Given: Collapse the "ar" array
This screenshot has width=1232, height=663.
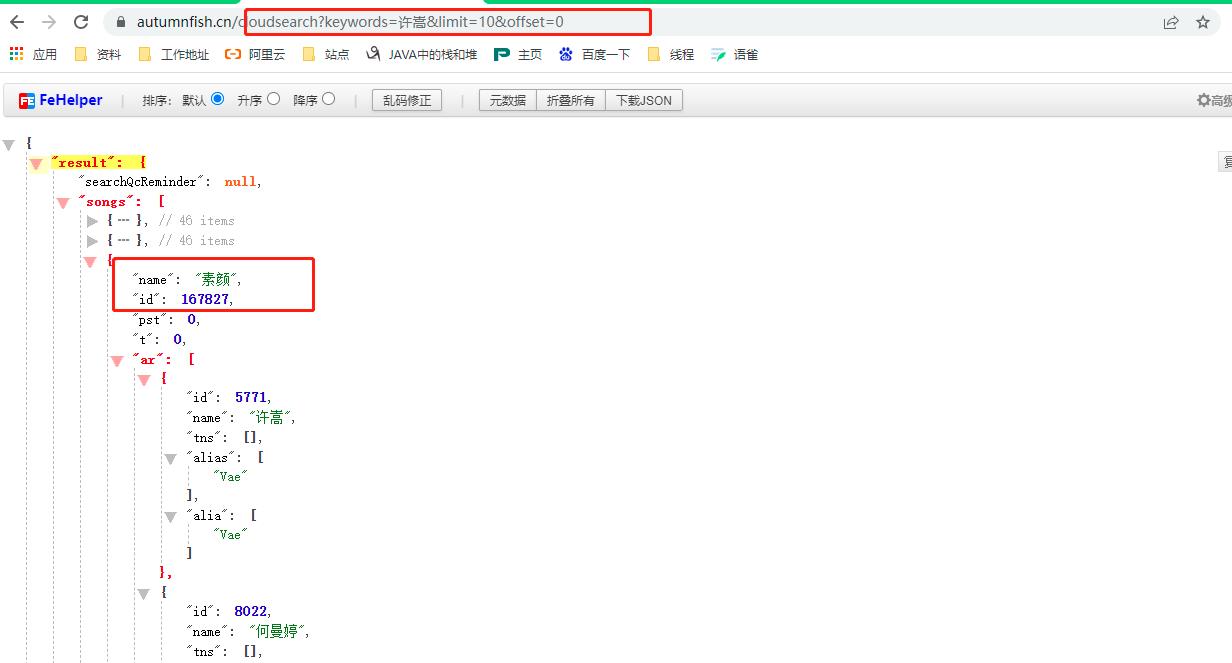Looking at the screenshot, I should click(x=117, y=360).
